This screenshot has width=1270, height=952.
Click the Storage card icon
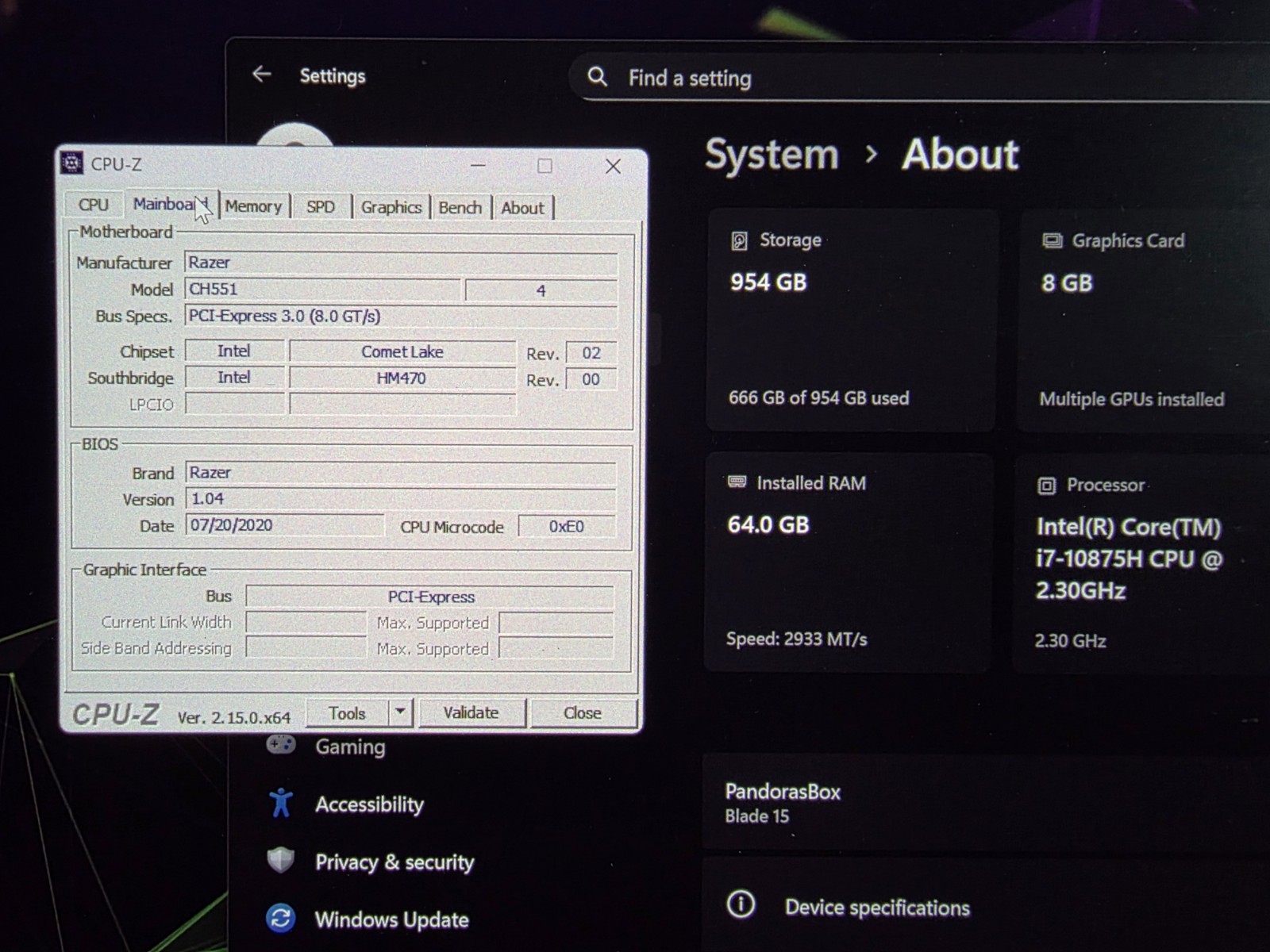(x=739, y=240)
